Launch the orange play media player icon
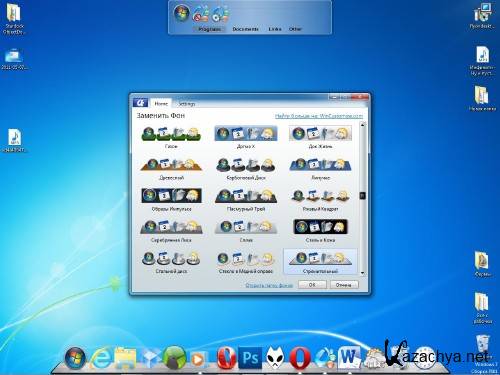This screenshot has height=375, width=500. click(x=198, y=359)
